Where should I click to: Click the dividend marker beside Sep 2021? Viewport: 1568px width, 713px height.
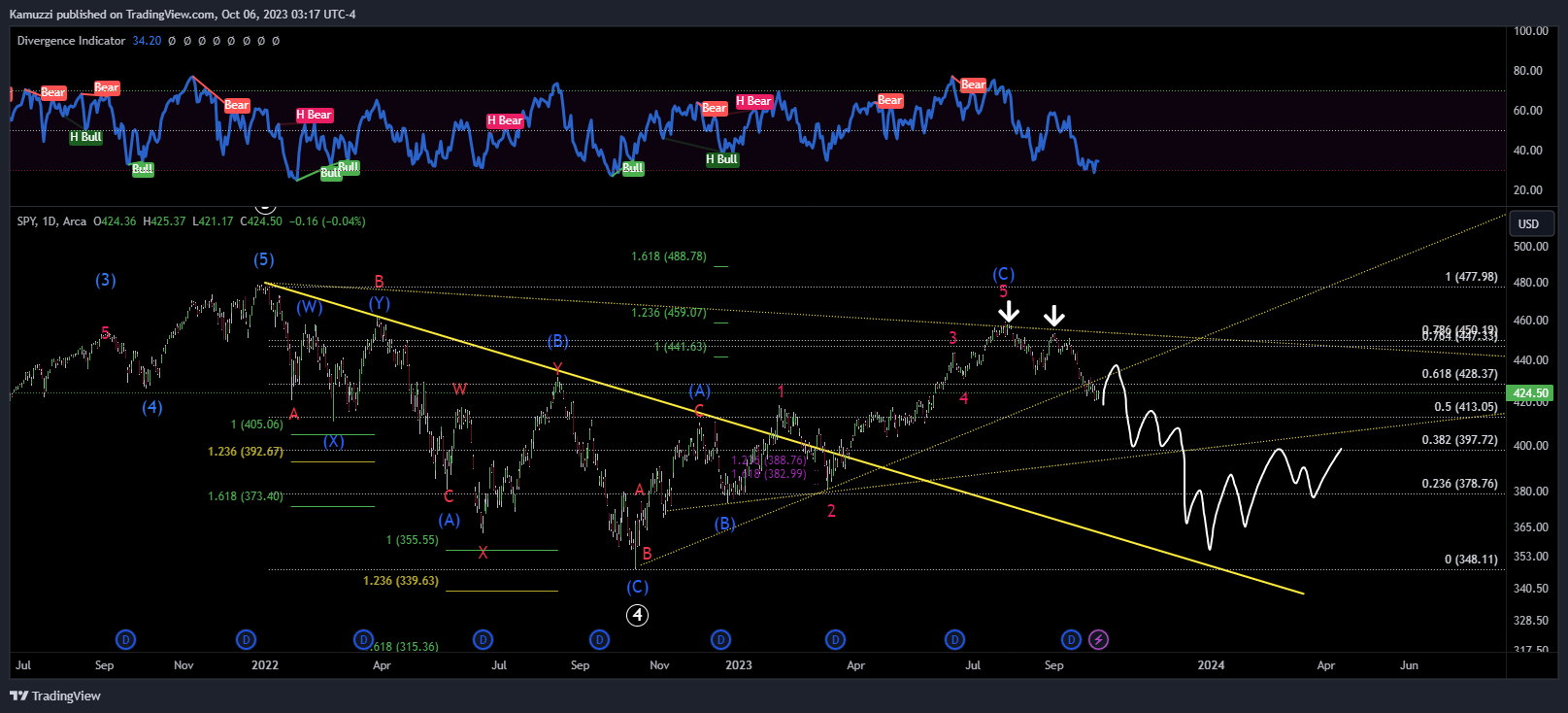click(125, 639)
